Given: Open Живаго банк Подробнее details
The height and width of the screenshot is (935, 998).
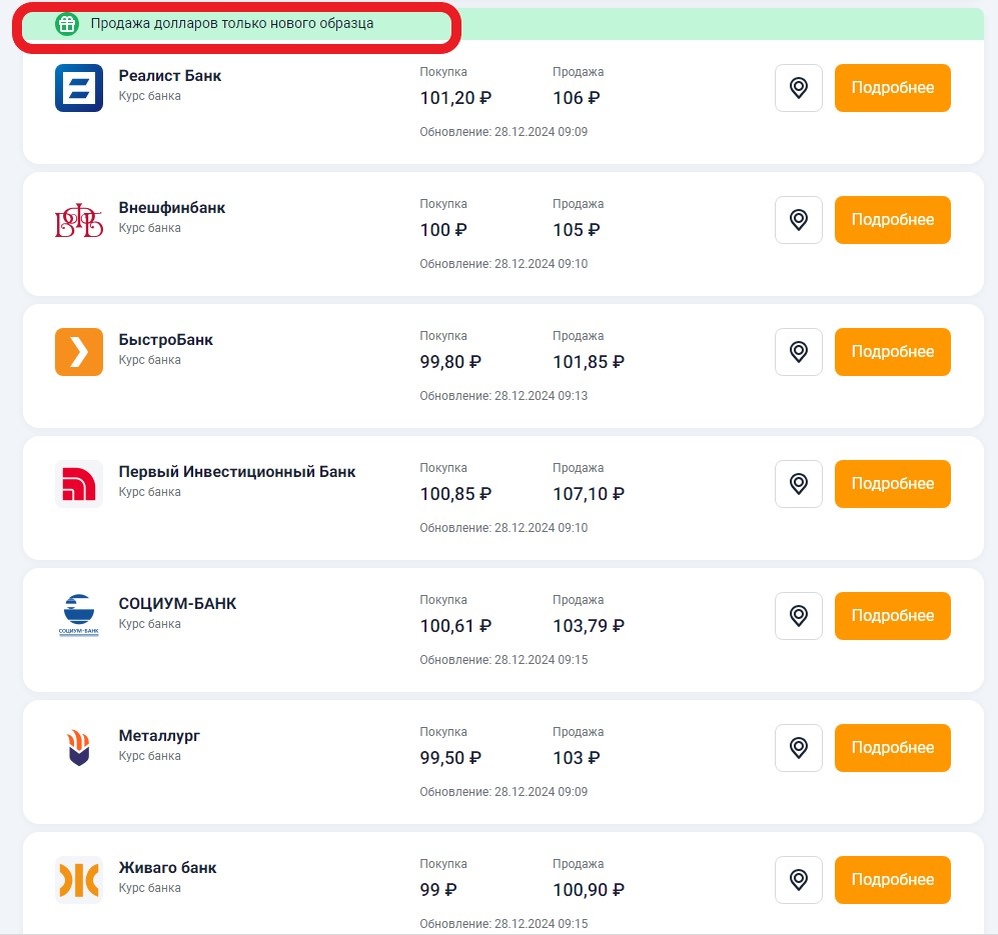Looking at the screenshot, I should coord(892,880).
